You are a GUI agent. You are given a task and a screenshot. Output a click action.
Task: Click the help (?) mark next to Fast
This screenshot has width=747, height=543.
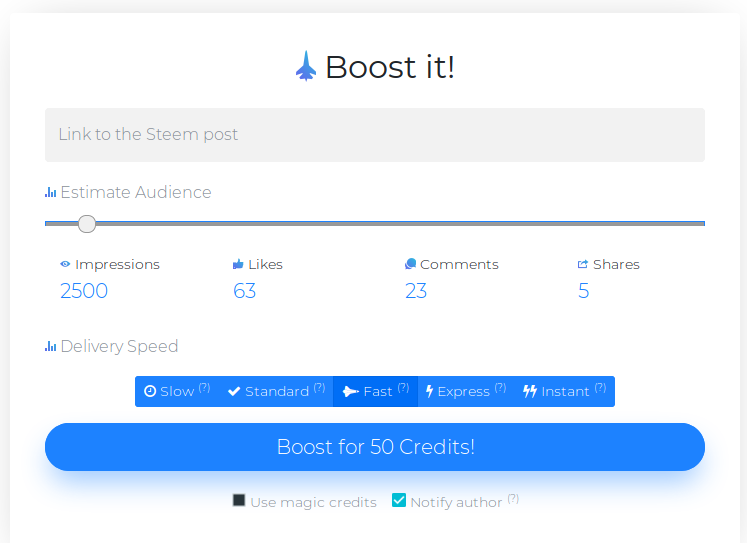404,388
